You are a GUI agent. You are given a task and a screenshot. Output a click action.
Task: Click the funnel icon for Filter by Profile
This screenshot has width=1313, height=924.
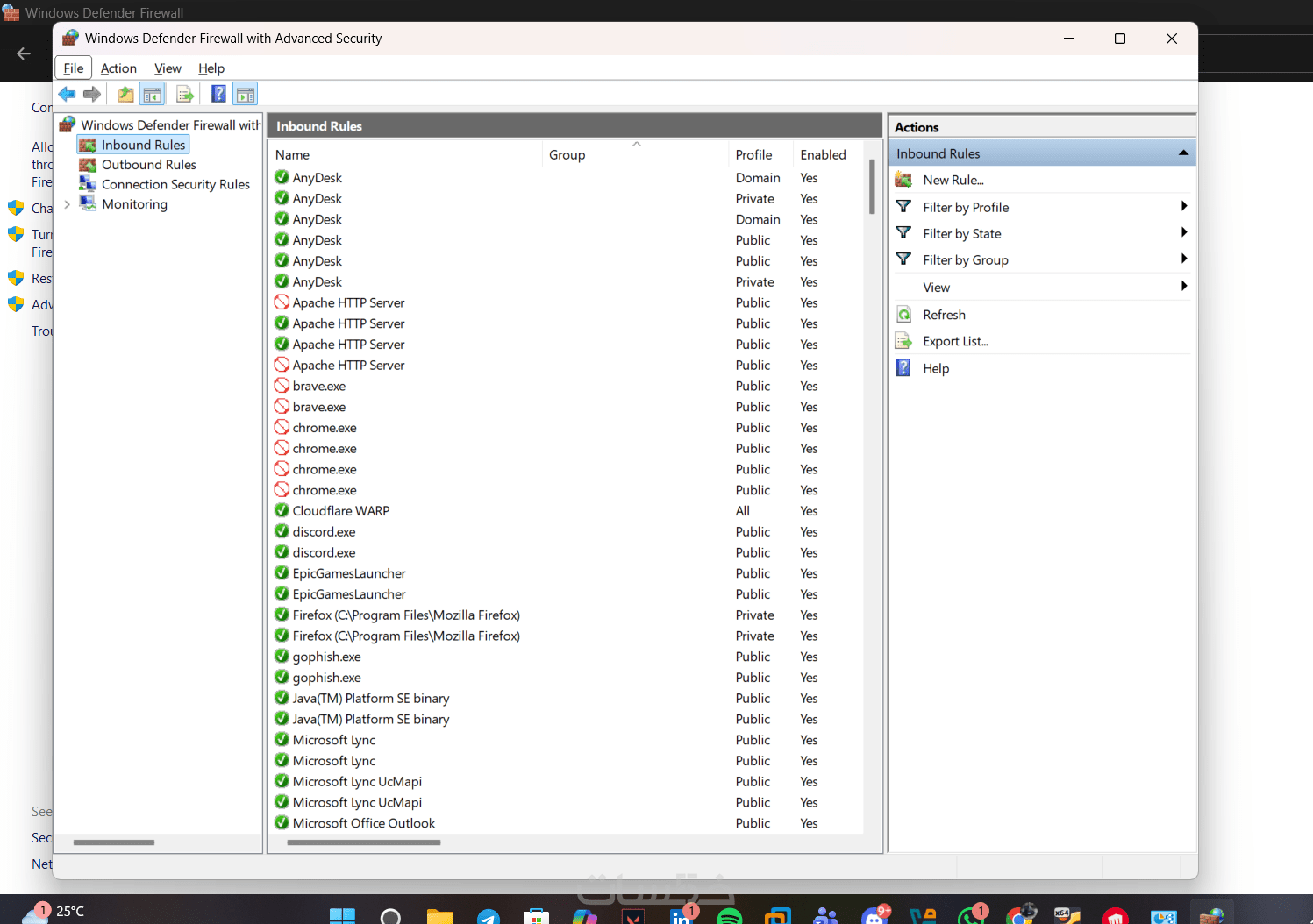point(903,207)
